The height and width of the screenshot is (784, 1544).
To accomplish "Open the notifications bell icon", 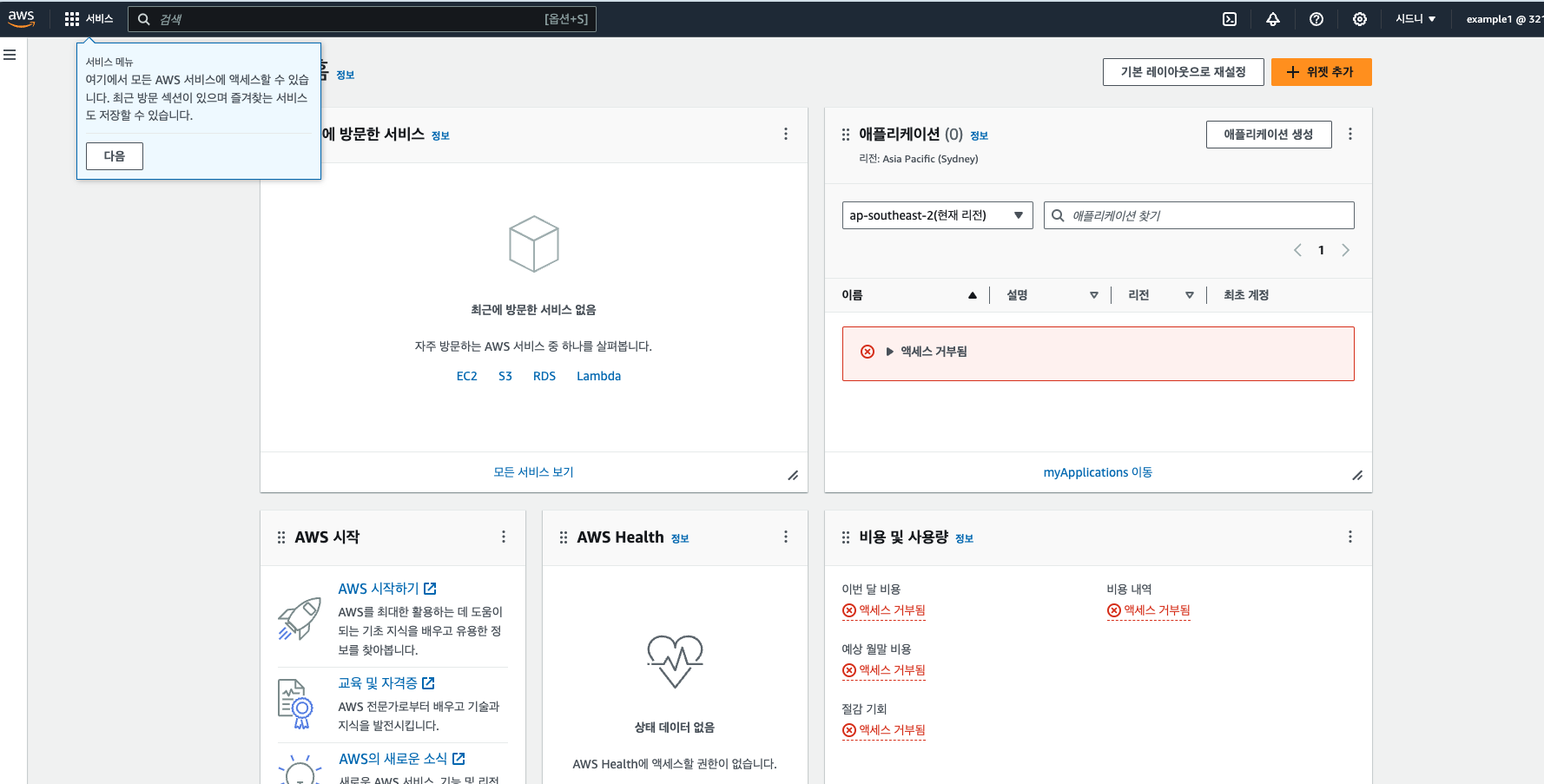I will pos(1273,19).
